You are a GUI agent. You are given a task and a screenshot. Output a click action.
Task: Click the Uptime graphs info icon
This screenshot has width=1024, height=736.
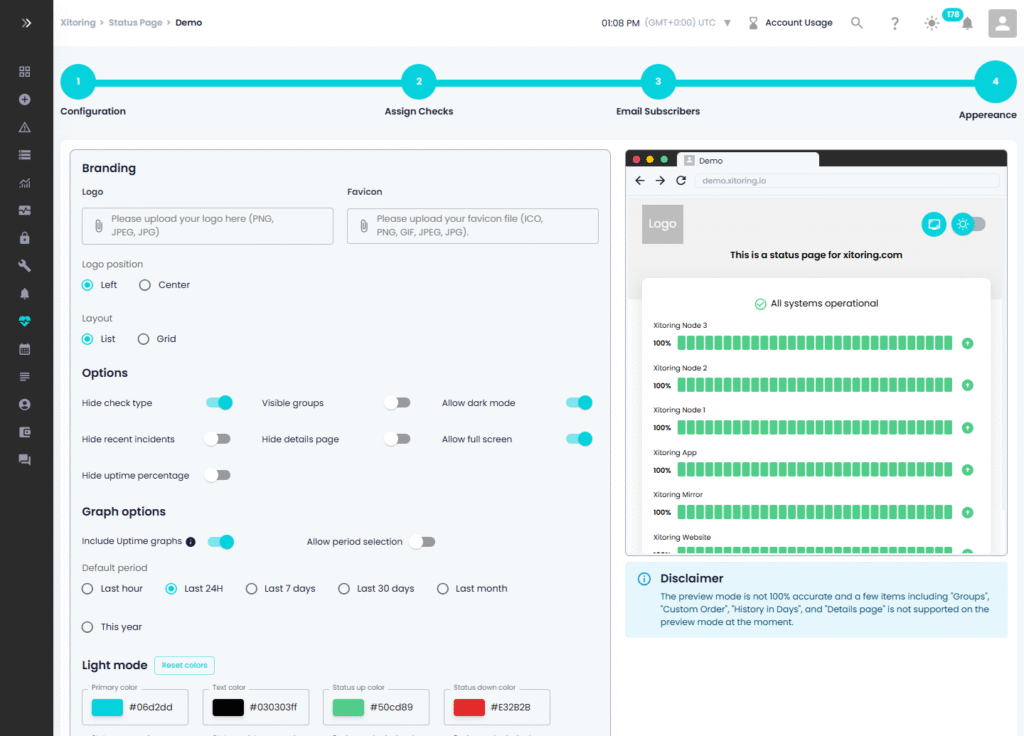[x=191, y=542]
